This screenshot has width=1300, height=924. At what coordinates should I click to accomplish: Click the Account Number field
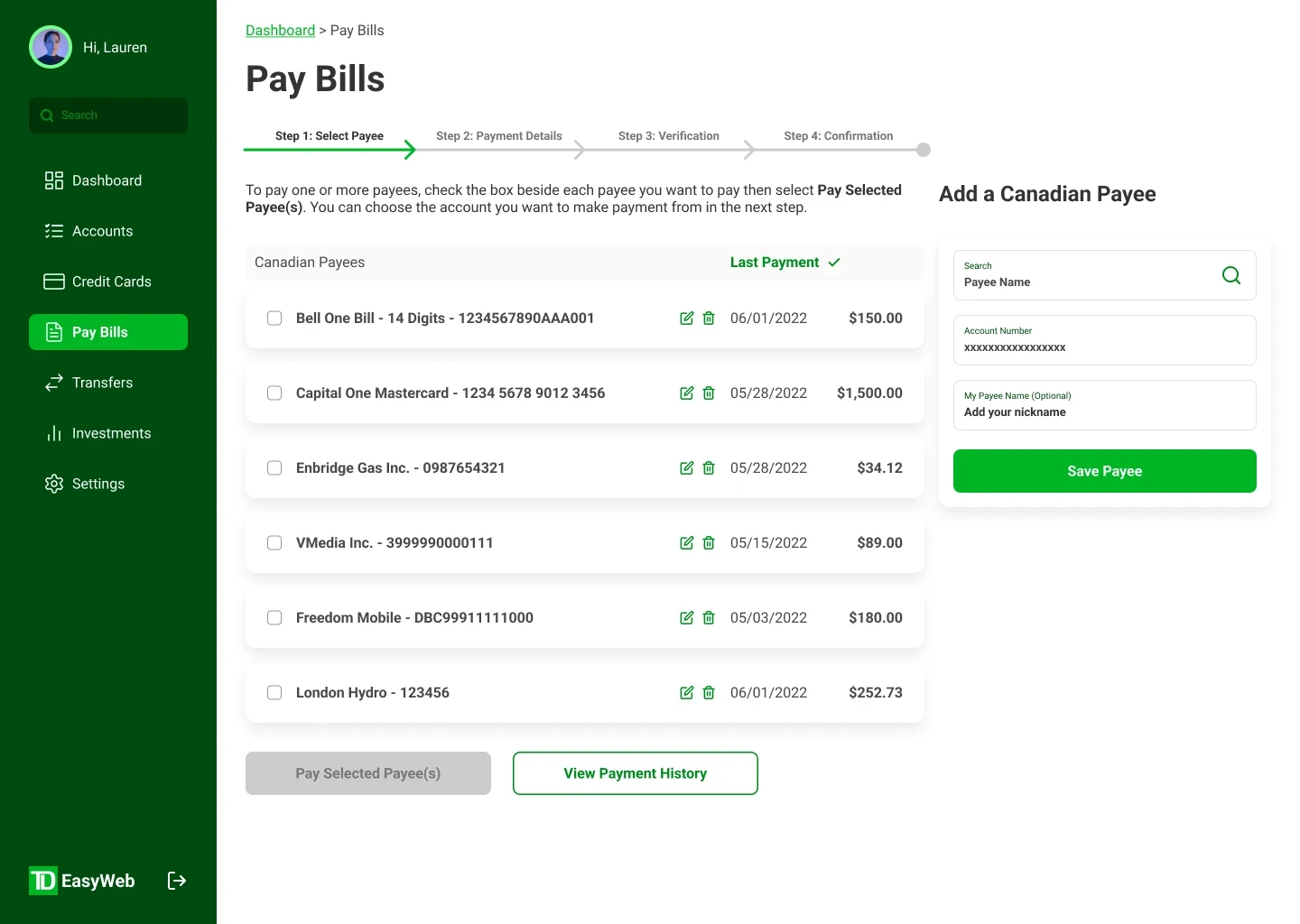1105,340
